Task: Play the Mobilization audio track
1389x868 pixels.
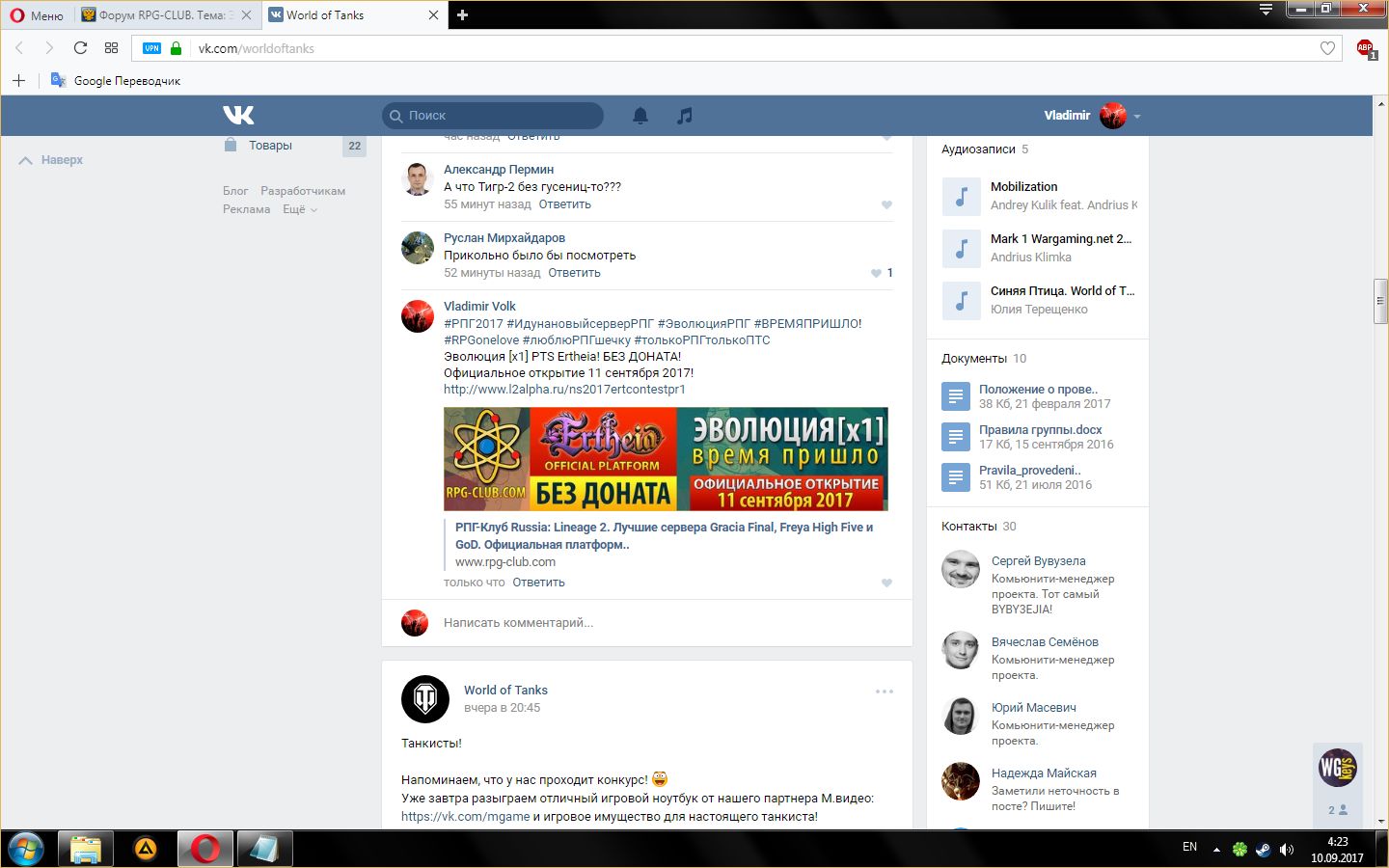Action: coord(961,197)
